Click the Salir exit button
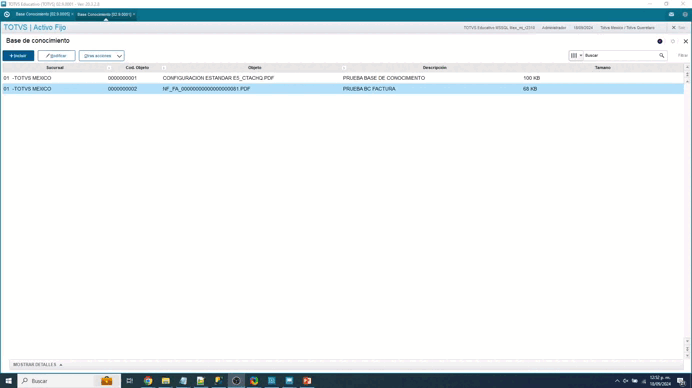The width and height of the screenshot is (692, 388). [x=678, y=27]
